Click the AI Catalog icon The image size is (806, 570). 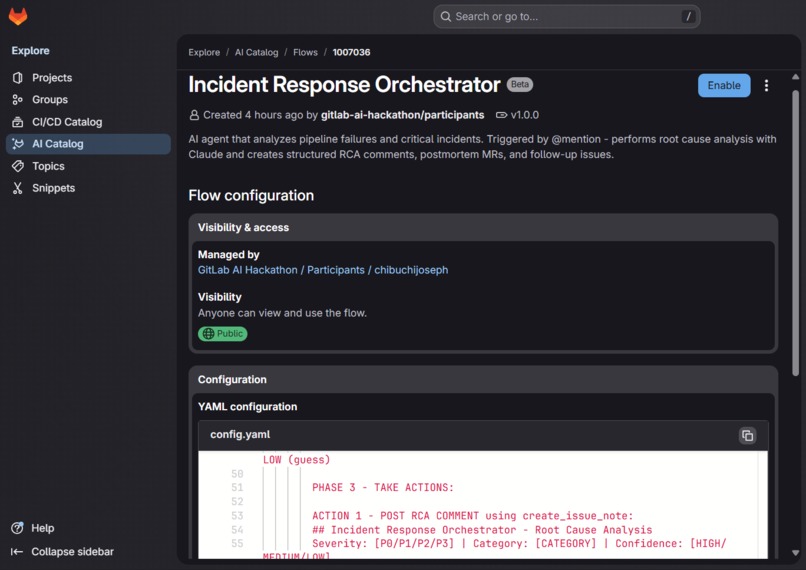[17, 144]
